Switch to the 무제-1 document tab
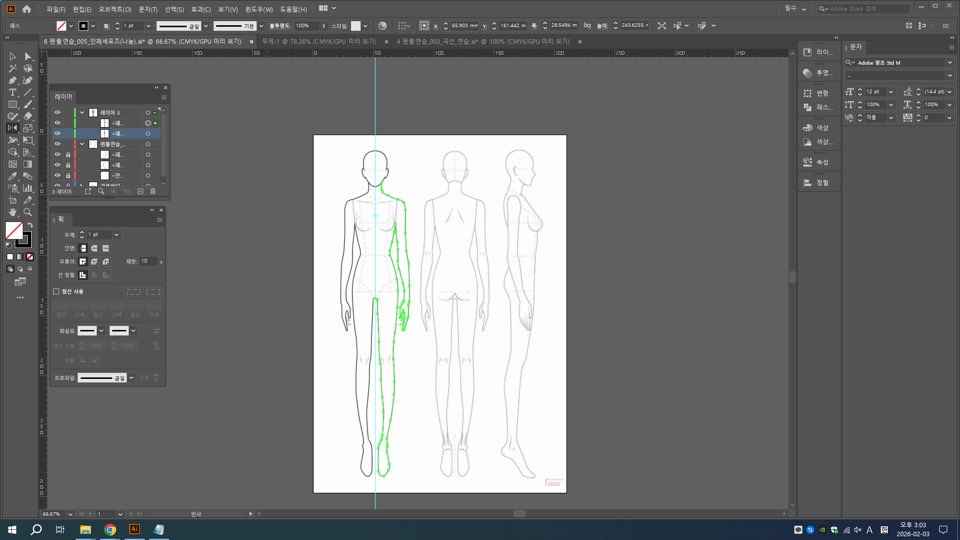The height and width of the screenshot is (540, 960). coord(318,42)
